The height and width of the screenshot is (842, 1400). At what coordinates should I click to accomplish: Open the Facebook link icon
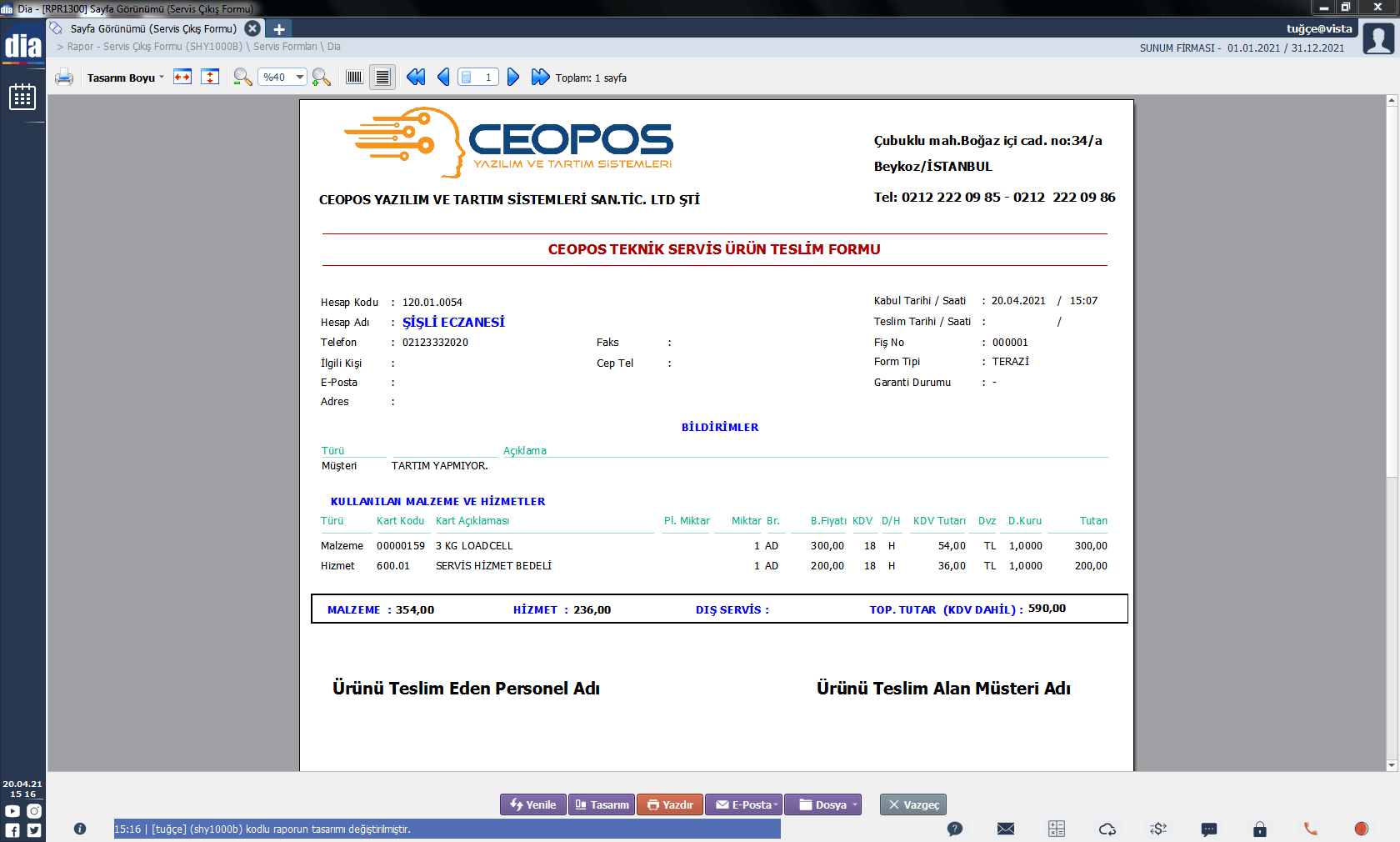coord(12,830)
